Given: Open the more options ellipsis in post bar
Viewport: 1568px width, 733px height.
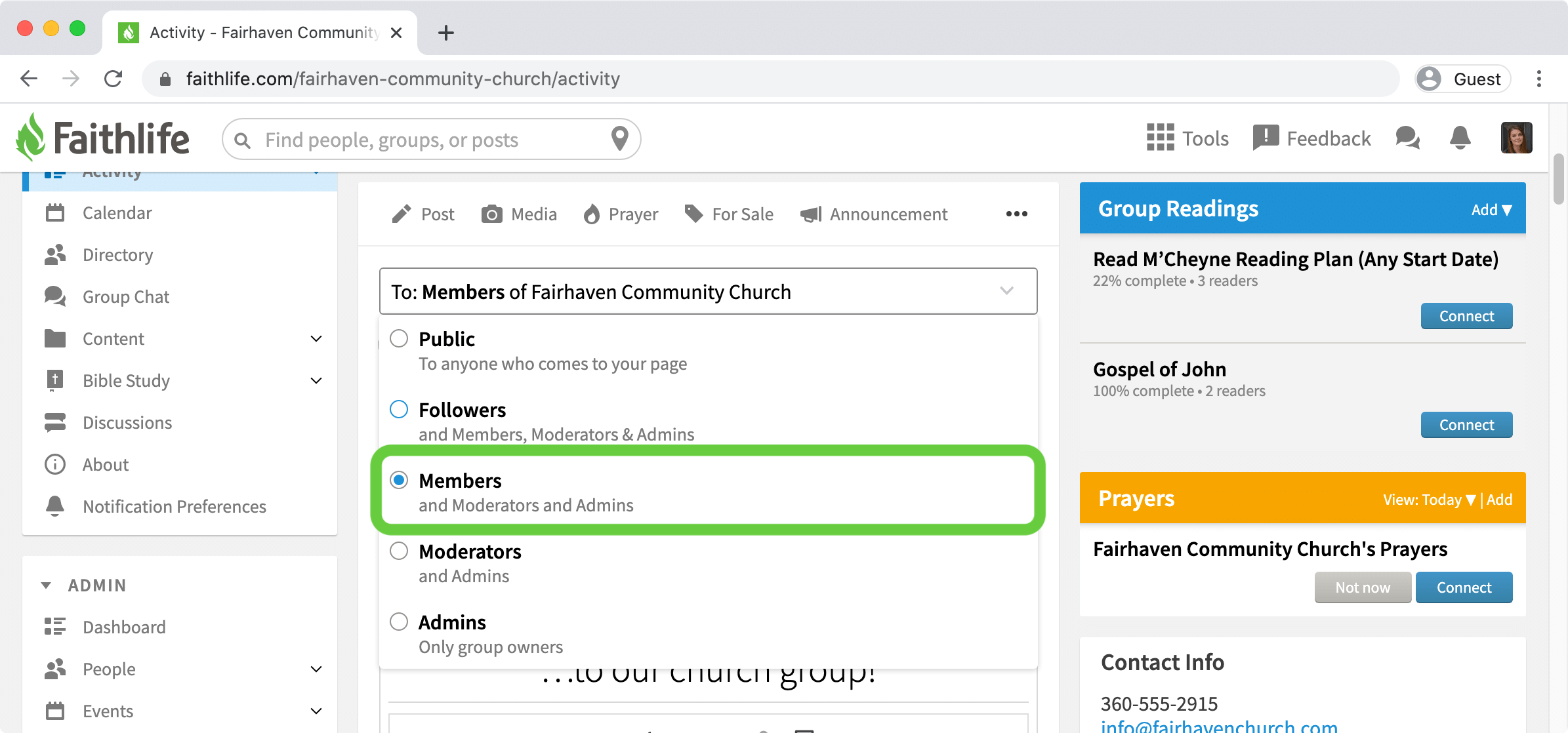Looking at the screenshot, I should [x=1017, y=214].
